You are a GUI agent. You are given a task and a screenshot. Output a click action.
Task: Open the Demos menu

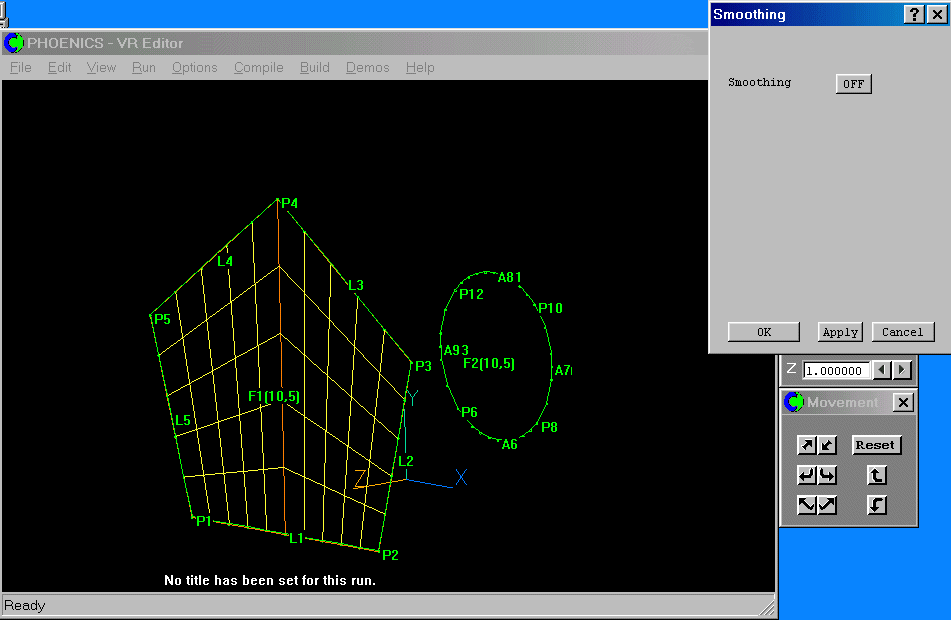pos(367,67)
